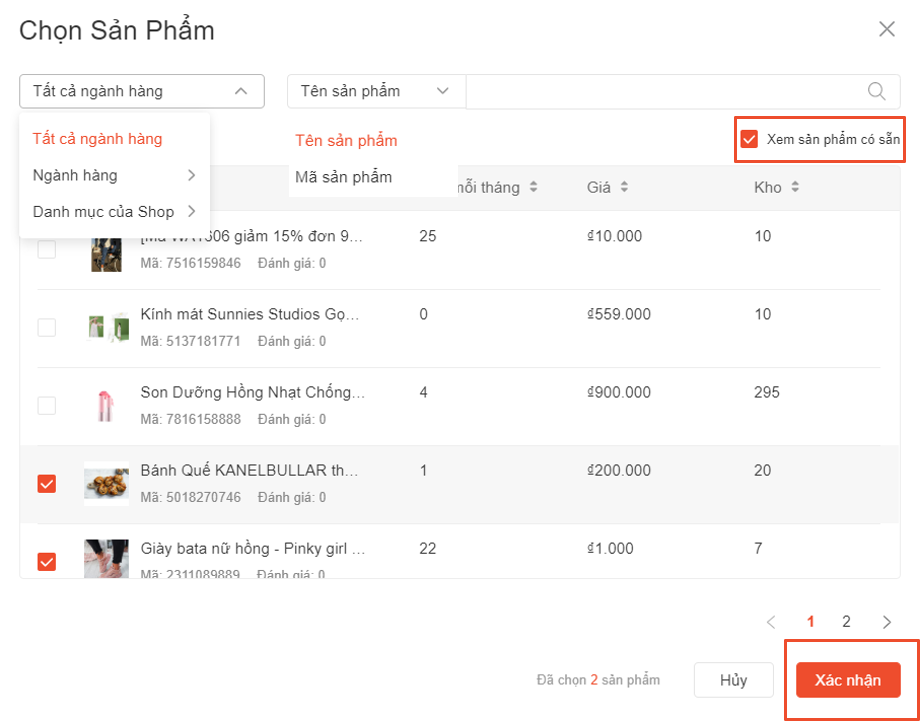Uncheck the Giày bata nữ hồng checkbox

point(47,562)
